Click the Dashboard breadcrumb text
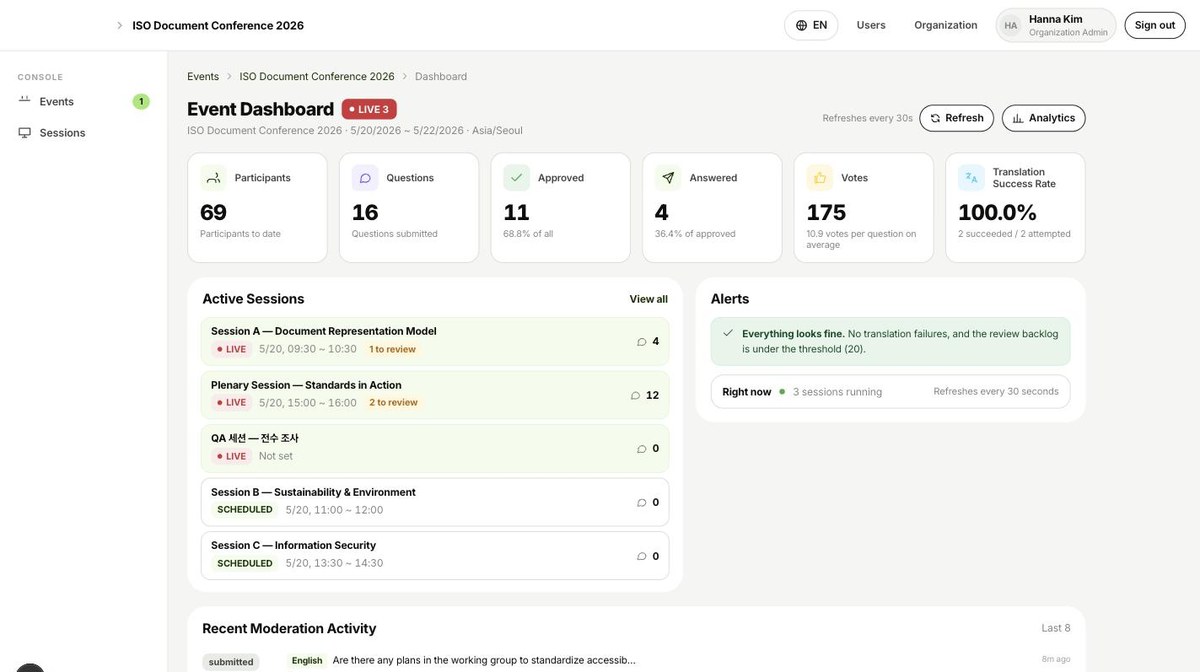The width and height of the screenshot is (1200, 672). click(441, 76)
